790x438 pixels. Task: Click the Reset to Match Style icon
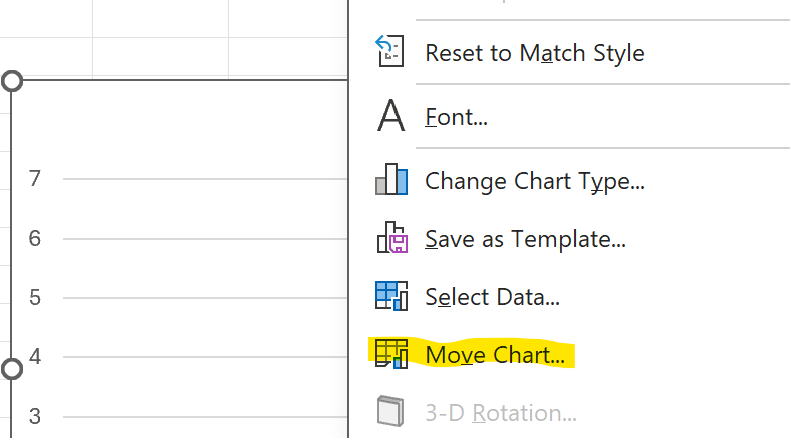tap(390, 51)
